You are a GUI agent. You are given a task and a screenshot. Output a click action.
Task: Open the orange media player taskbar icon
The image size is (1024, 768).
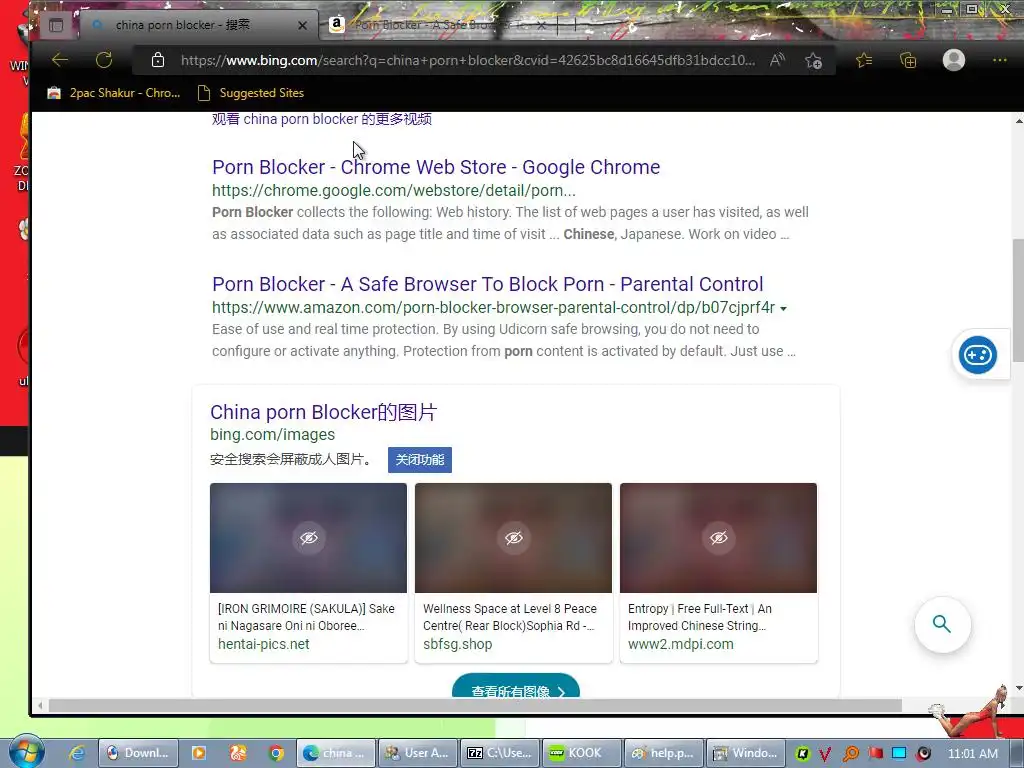[x=199, y=753]
